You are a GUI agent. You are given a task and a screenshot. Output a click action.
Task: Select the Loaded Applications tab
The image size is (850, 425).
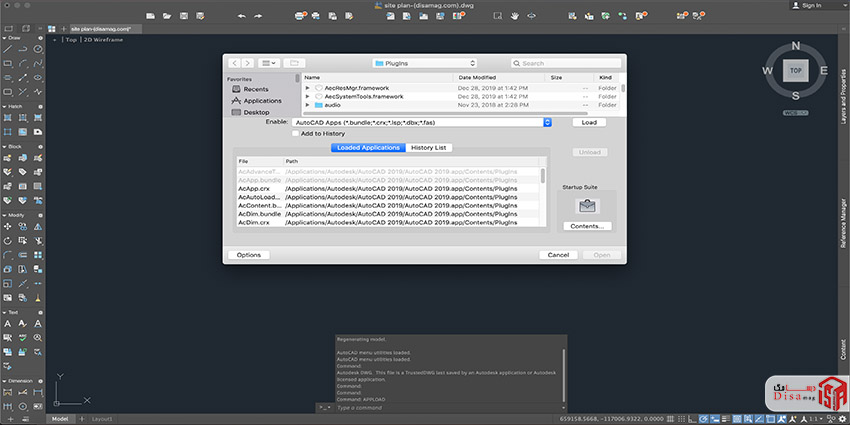coord(368,148)
